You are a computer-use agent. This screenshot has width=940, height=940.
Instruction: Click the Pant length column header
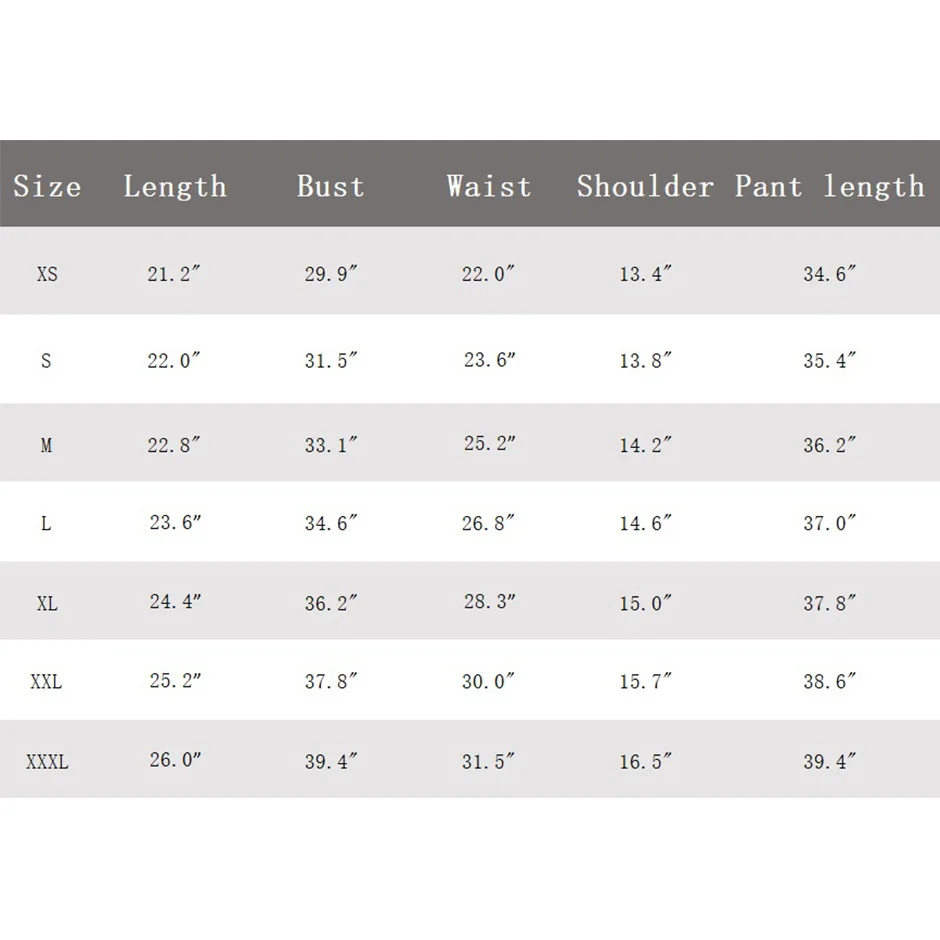(830, 186)
